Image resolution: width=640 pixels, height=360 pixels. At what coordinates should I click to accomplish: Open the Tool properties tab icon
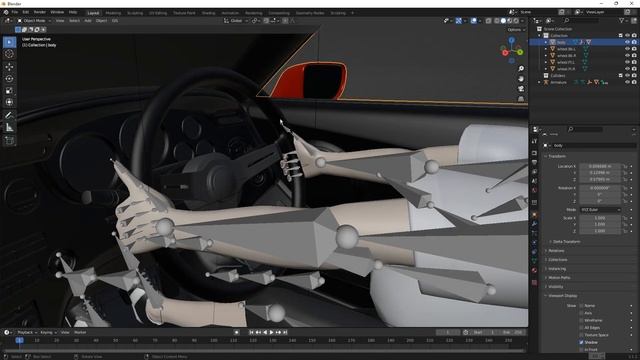tap(534, 141)
